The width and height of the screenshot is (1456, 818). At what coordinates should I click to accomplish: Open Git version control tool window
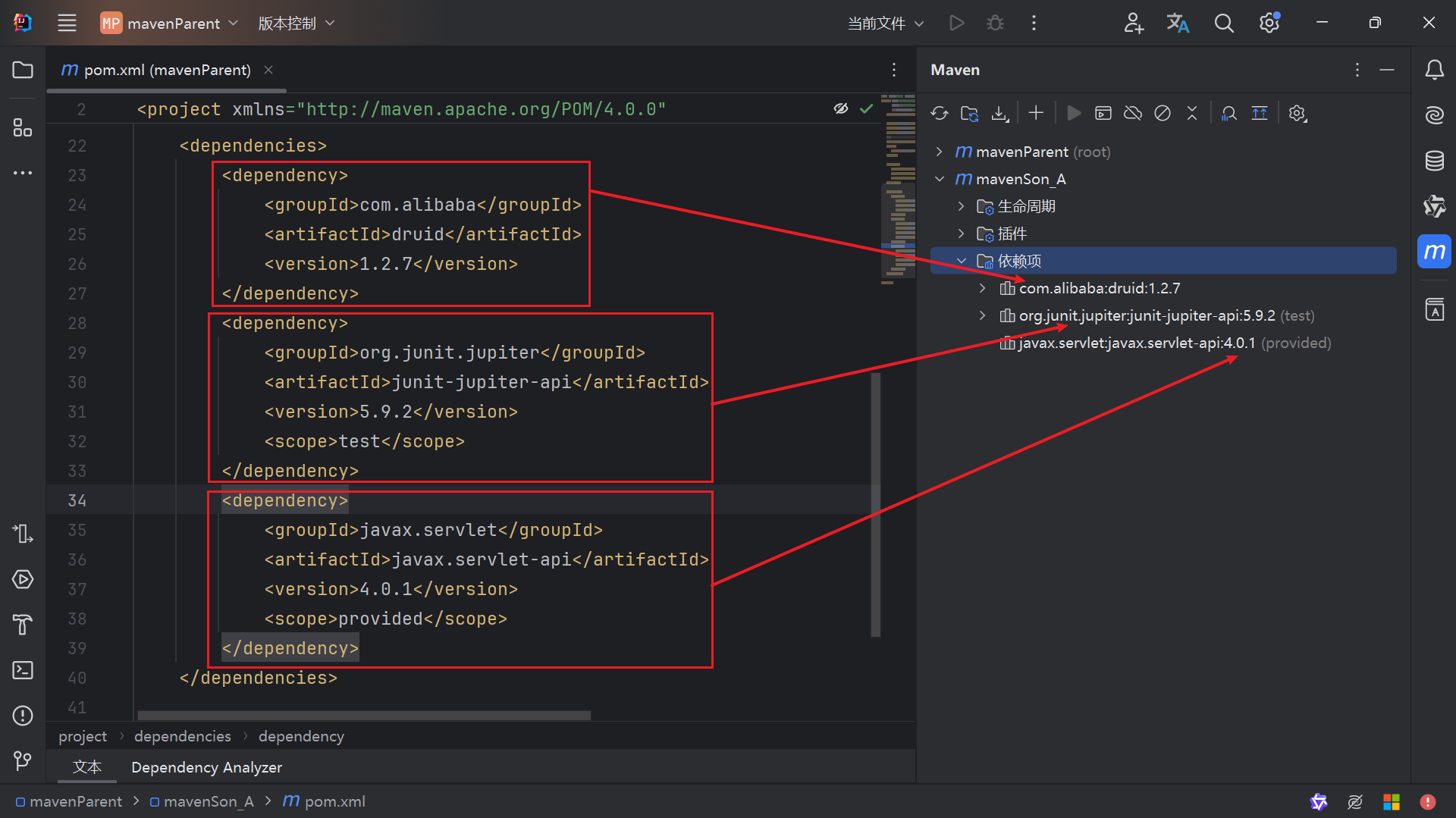point(23,760)
